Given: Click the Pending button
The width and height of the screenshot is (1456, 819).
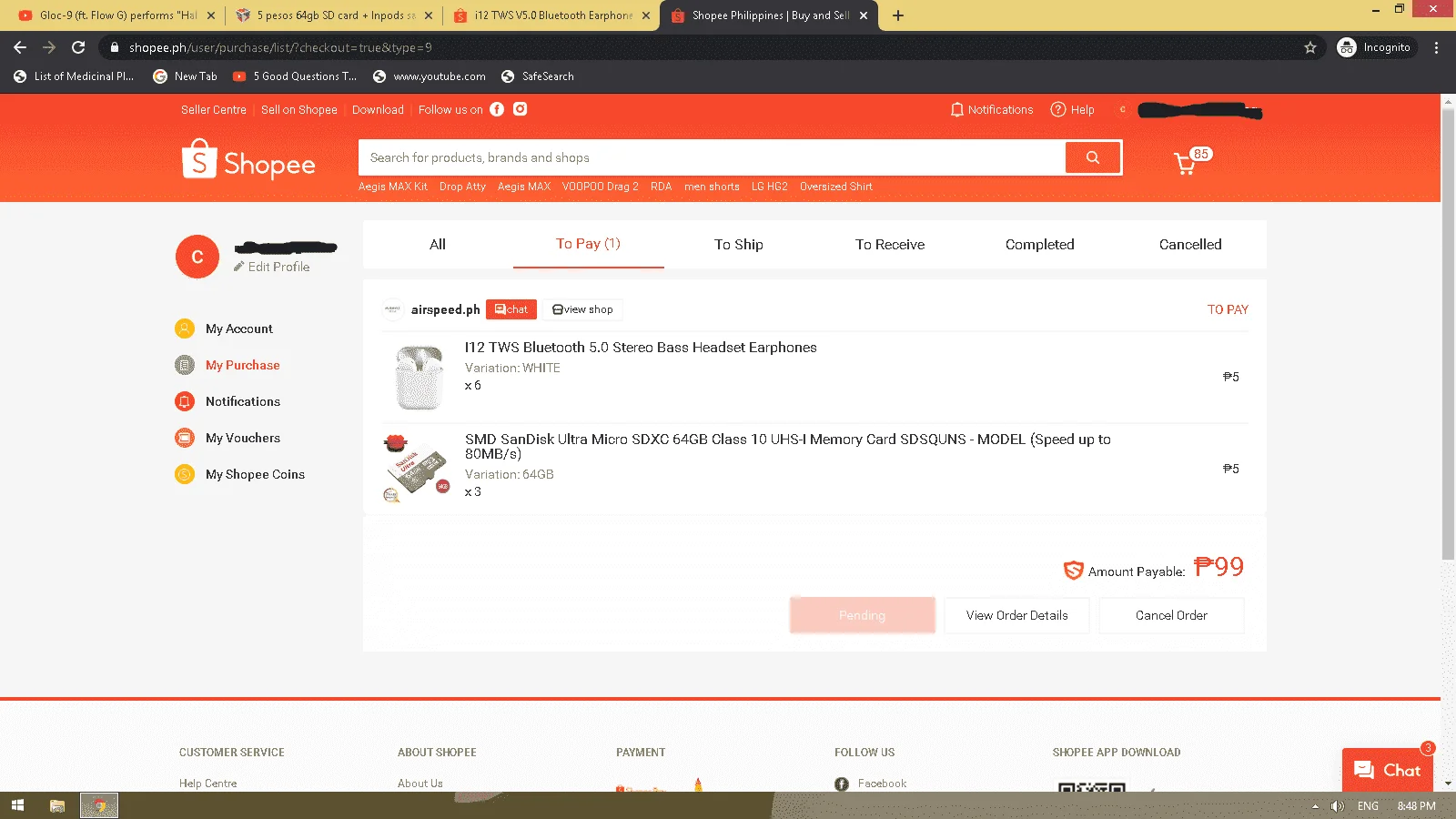Looking at the screenshot, I should point(862,615).
